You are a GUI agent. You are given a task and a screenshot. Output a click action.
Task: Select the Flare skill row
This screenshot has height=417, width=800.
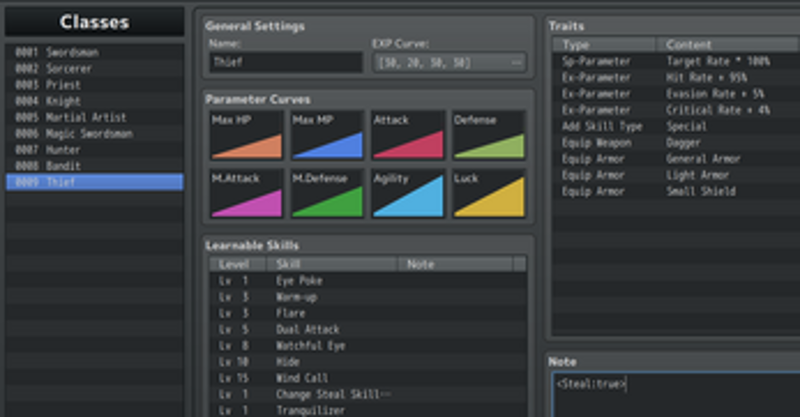(x=367, y=313)
